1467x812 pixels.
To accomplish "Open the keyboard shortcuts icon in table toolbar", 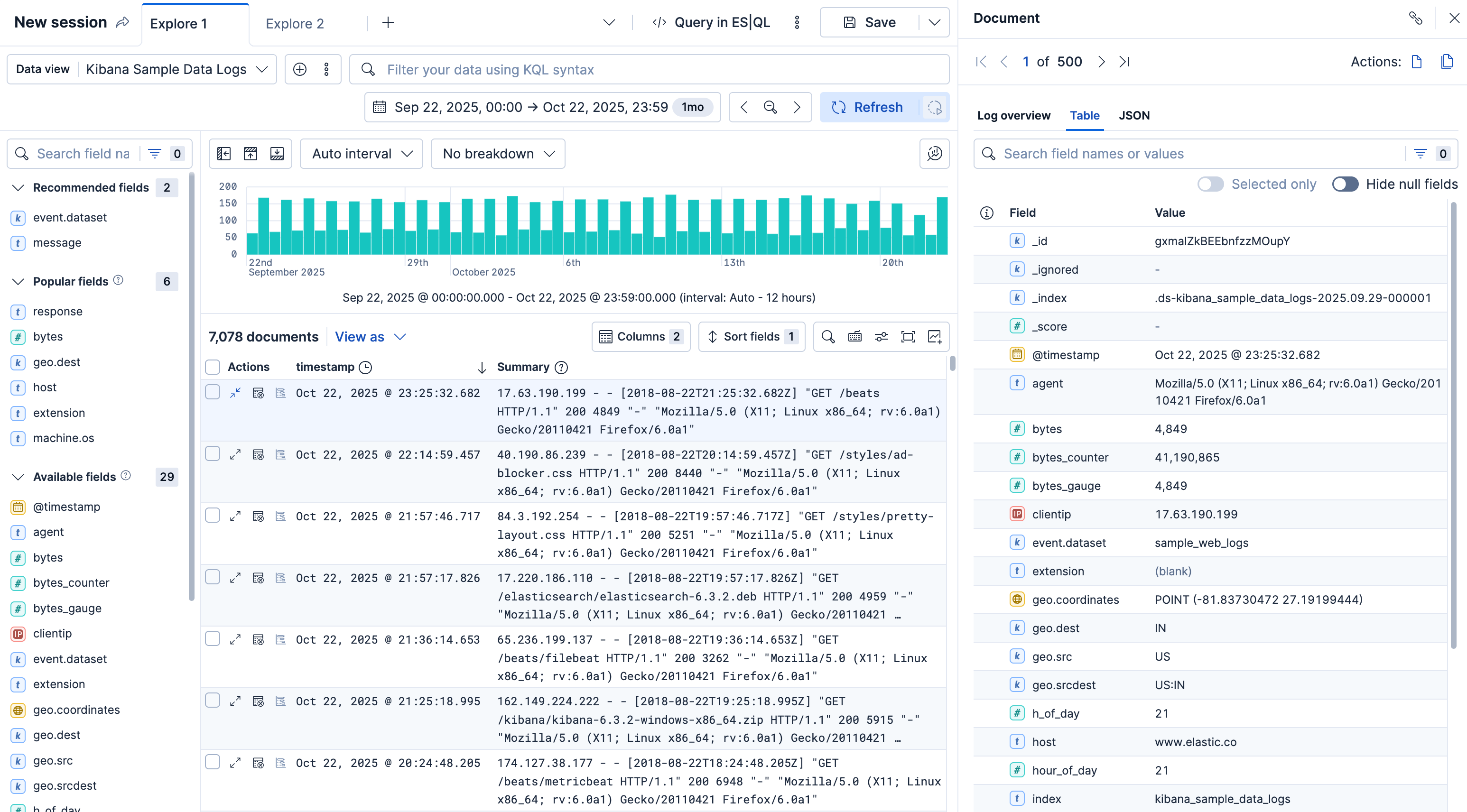I will (x=855, y=337).
